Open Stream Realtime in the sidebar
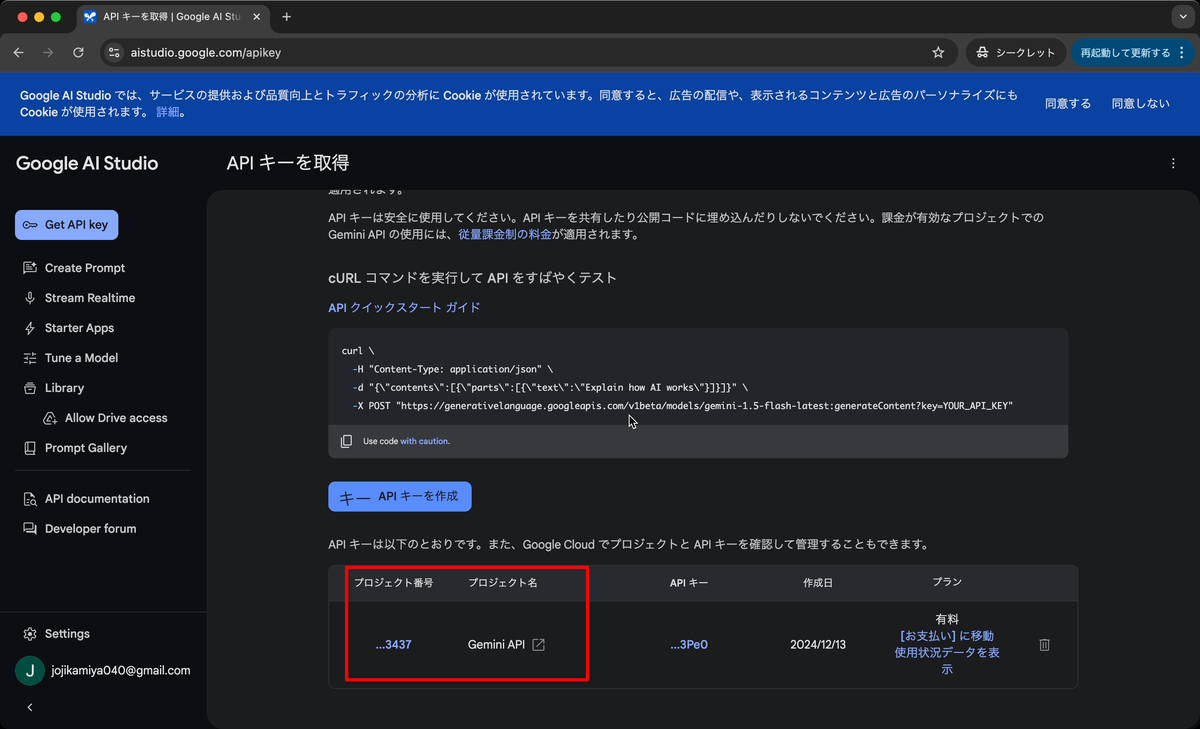Screen dimensions: 1200x729 click(90, 298)
